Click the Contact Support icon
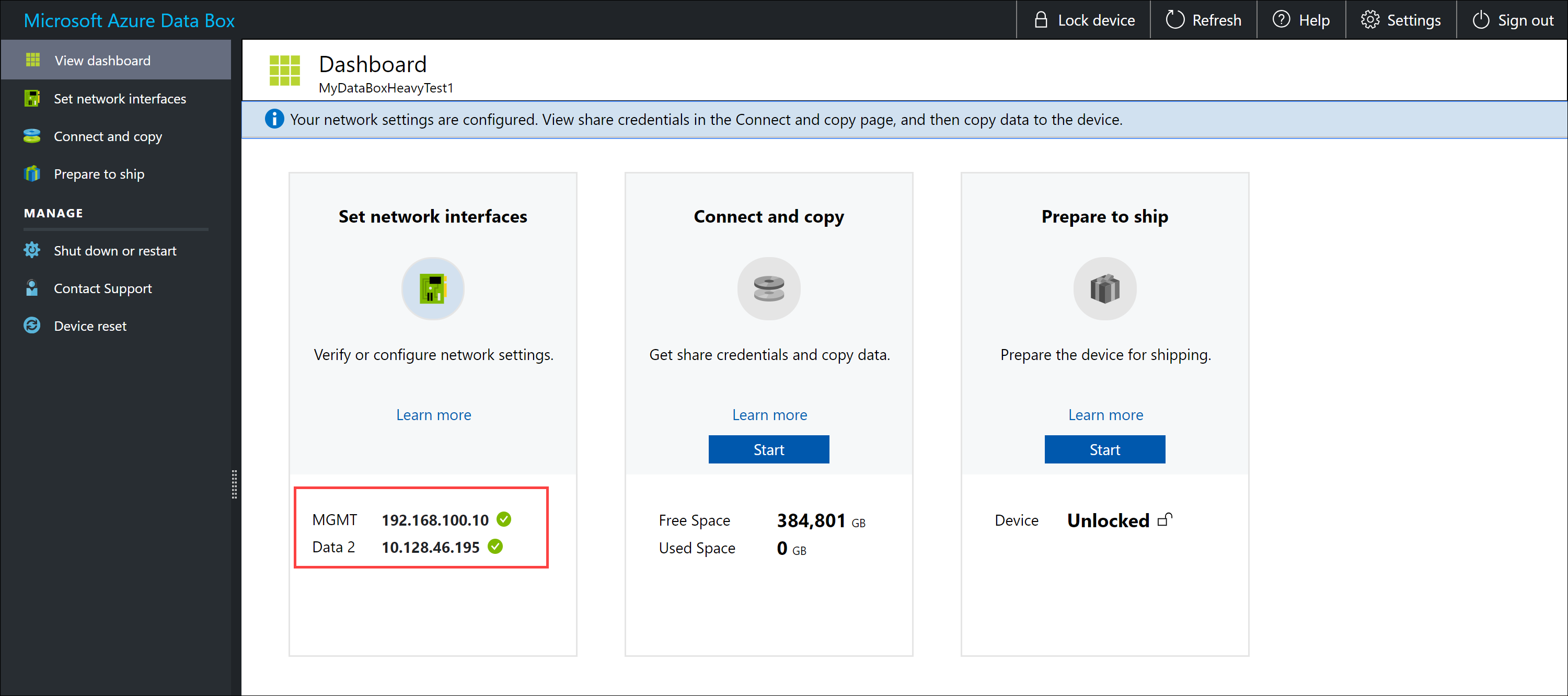Image resolution: width=1568 pixels, height=696 pixels. click(30, 288)
